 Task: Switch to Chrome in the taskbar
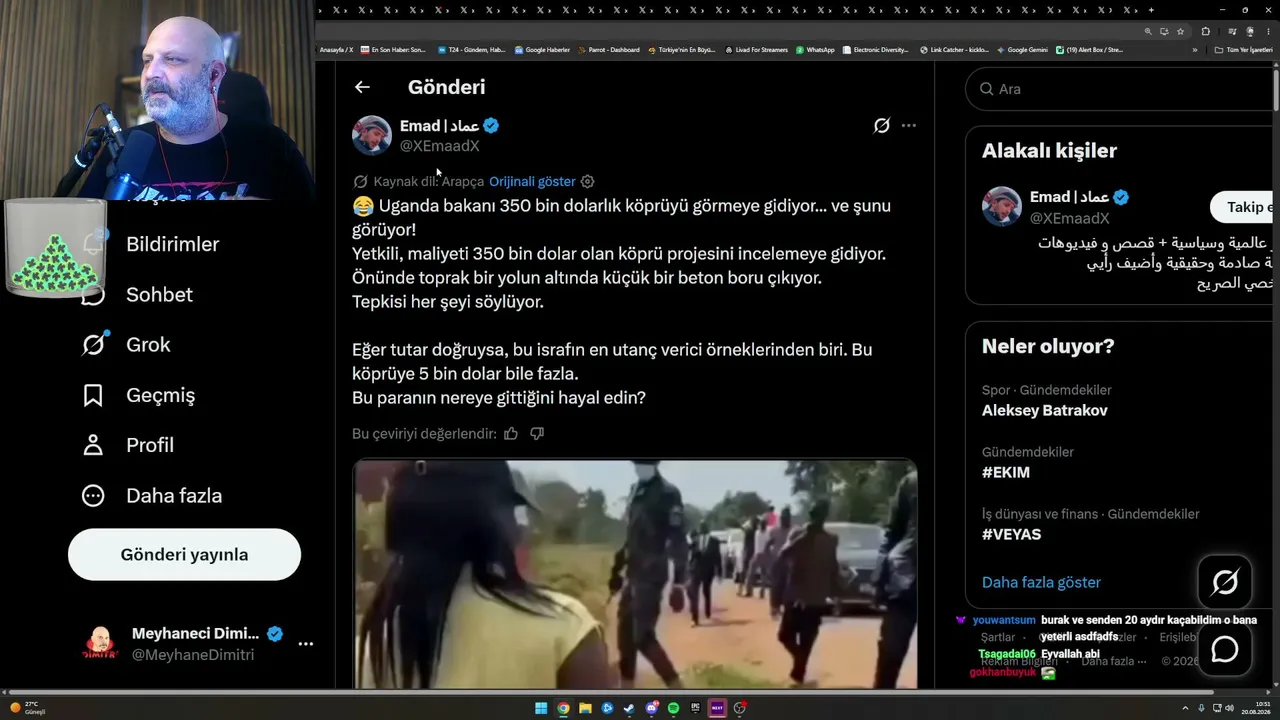[x=563, y=708]
